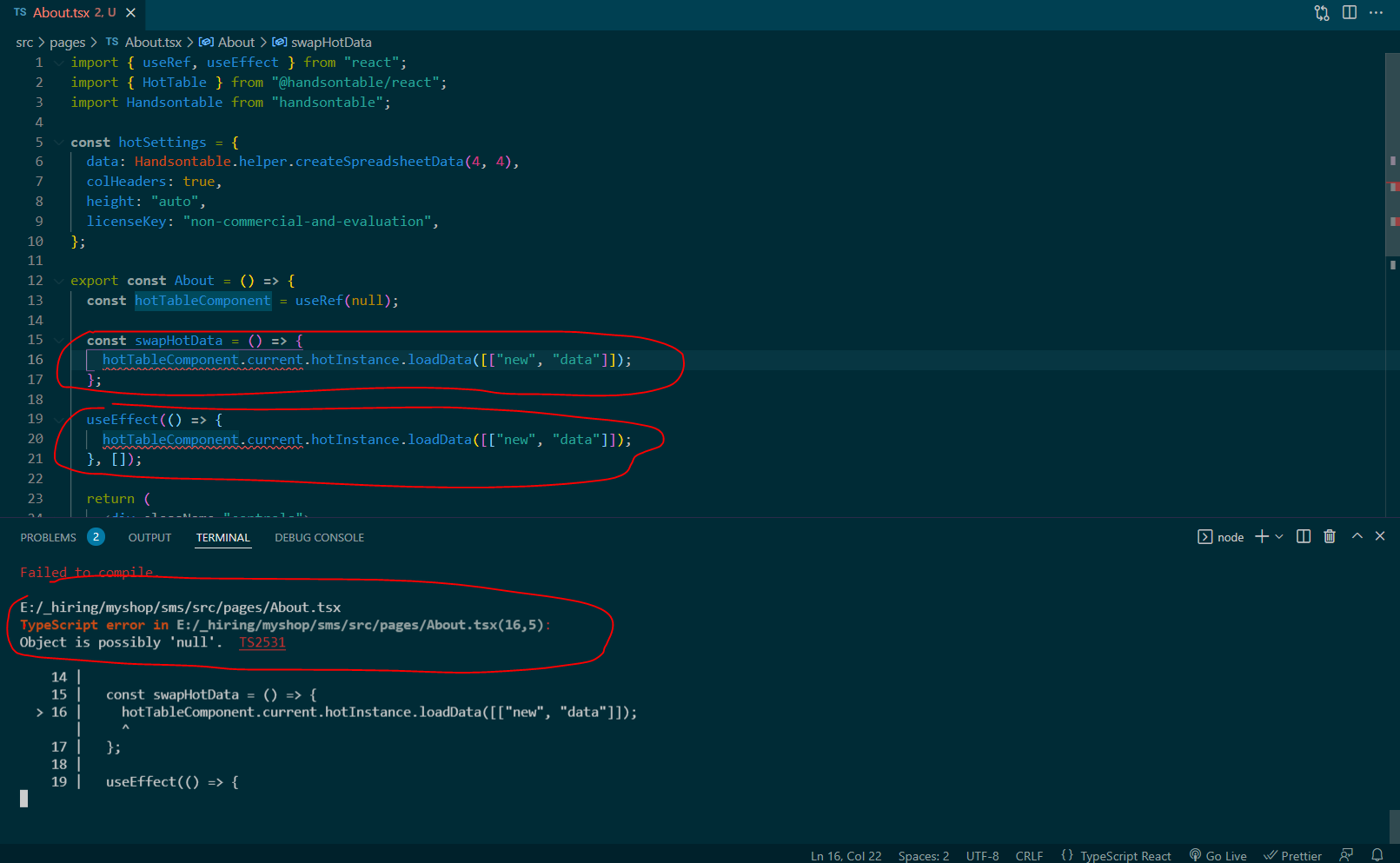Viewport: 1400px width, 863px height.
Task: Change indentation via 'Spaces: 2'
Action: click(x=924, y=856)
